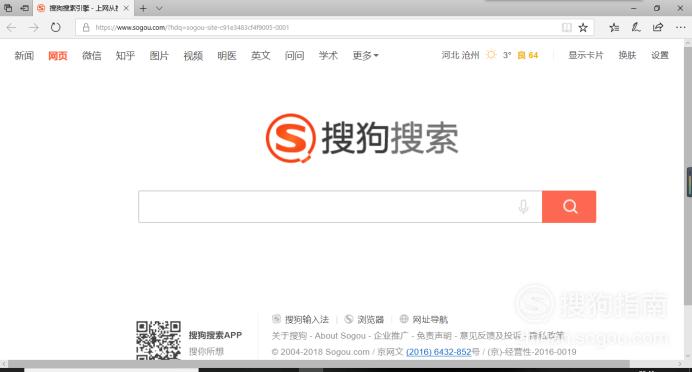Go back with the browser back arrow
This screenshot has width=692, height=372.
11,27
